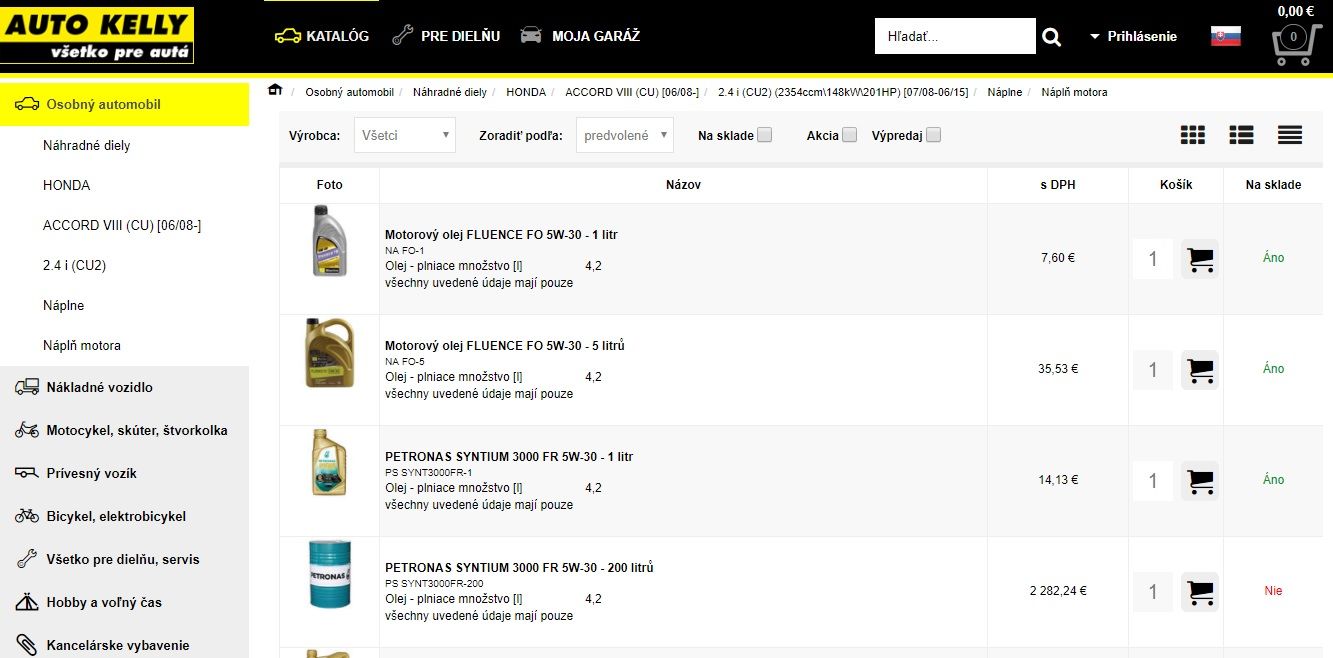Click ACCORD VIII (CU) [06/08-] breadcrumb link
Image resolution: width=1333 pixels, height=658 pixels.
[632, 92]
